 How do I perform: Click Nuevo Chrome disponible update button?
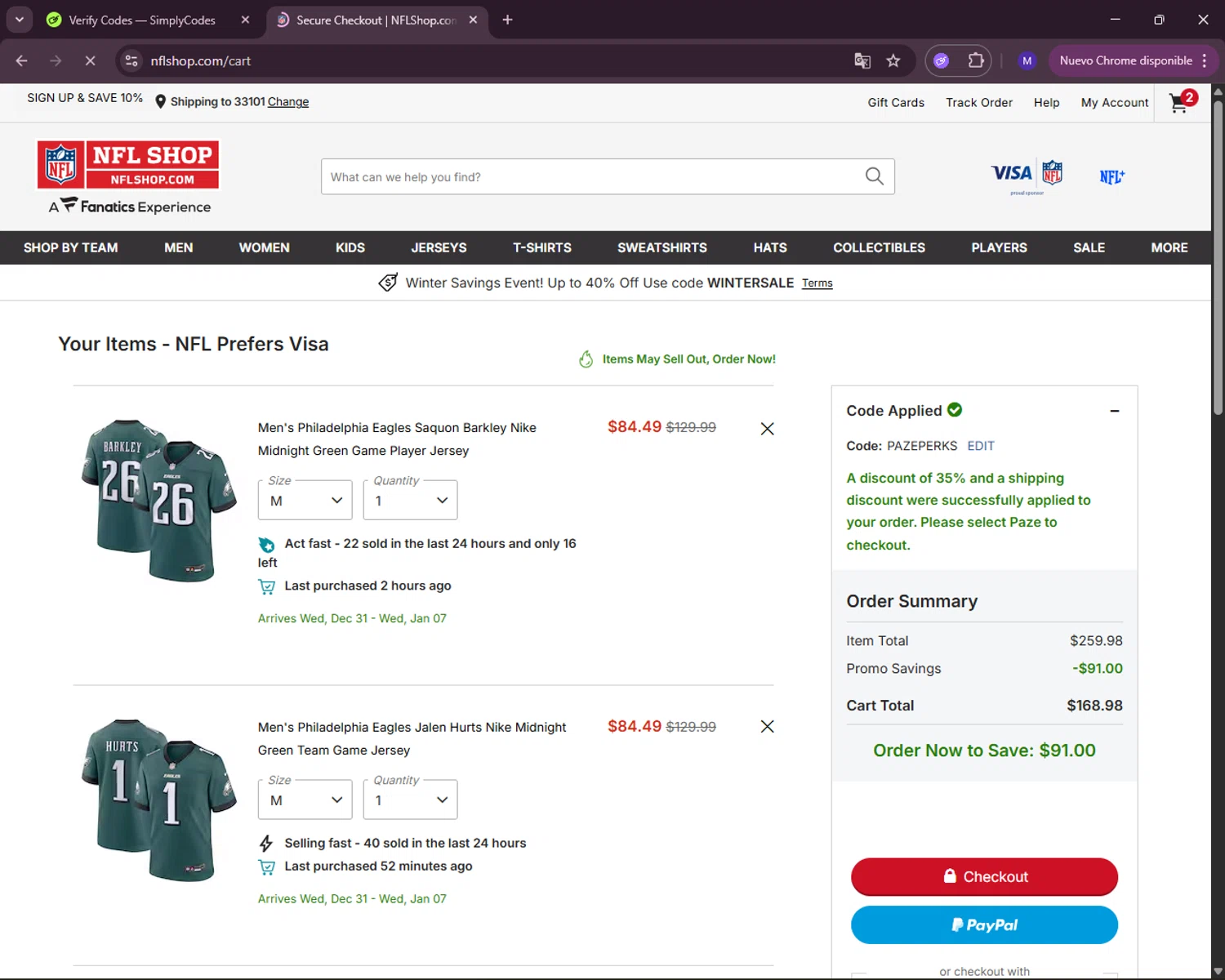point(1134,60)
